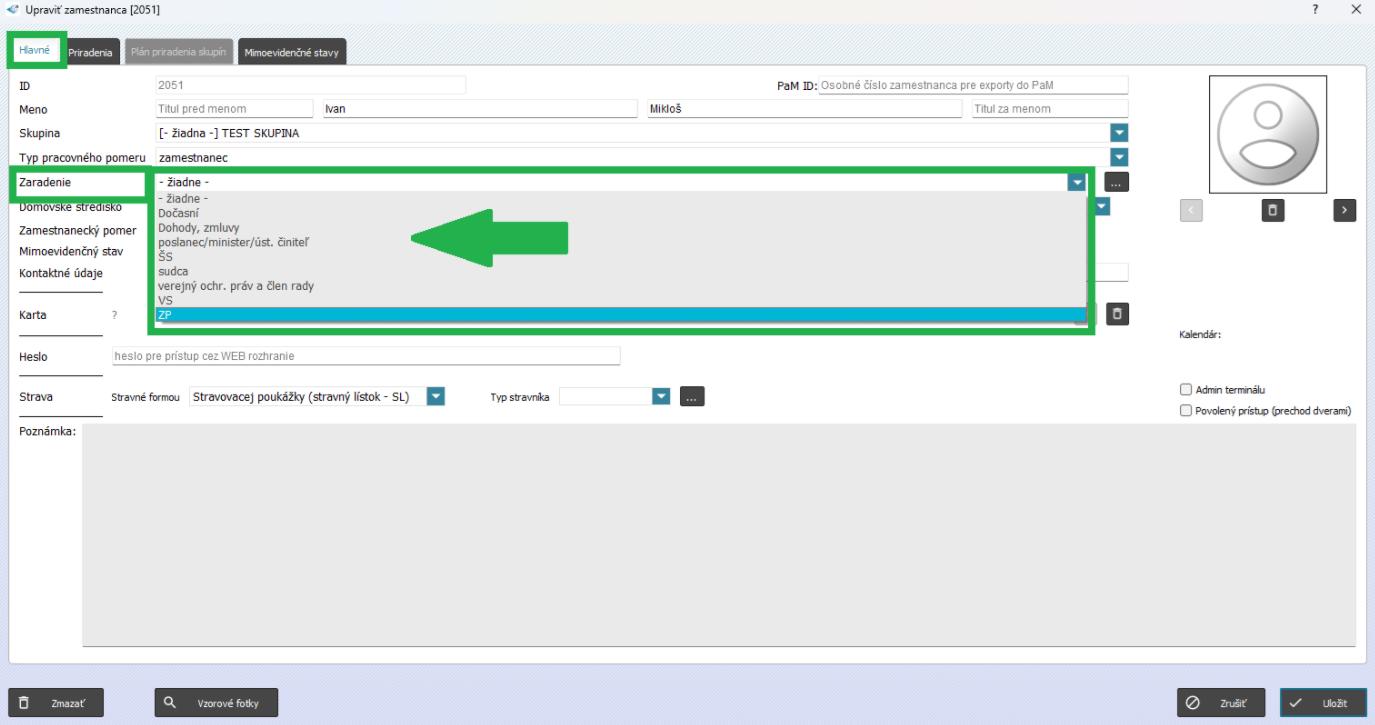Enable the Admin terminálu checkbox
1375x725 pixels.
click(1186, 390)
